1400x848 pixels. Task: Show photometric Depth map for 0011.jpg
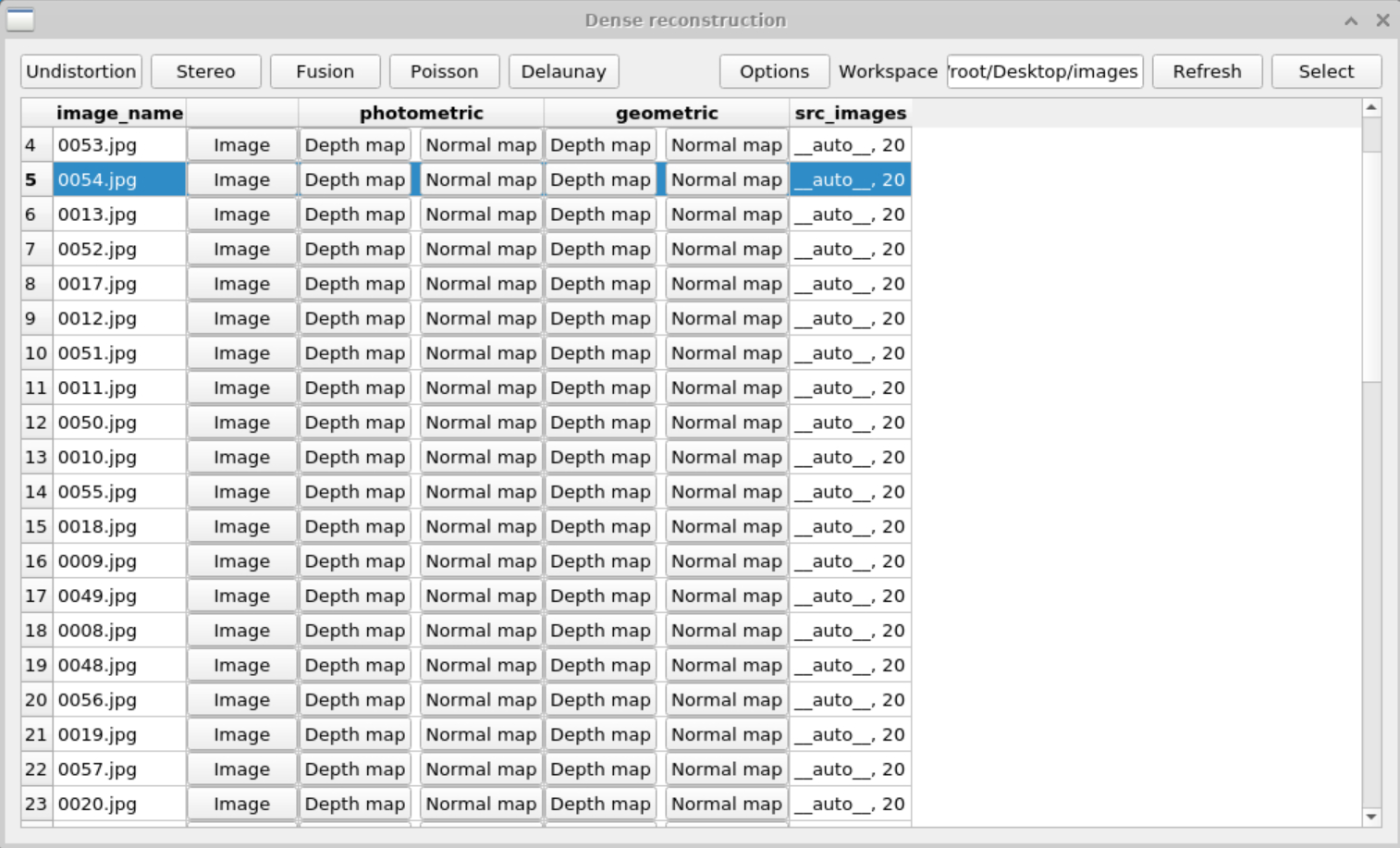[355, 387]
